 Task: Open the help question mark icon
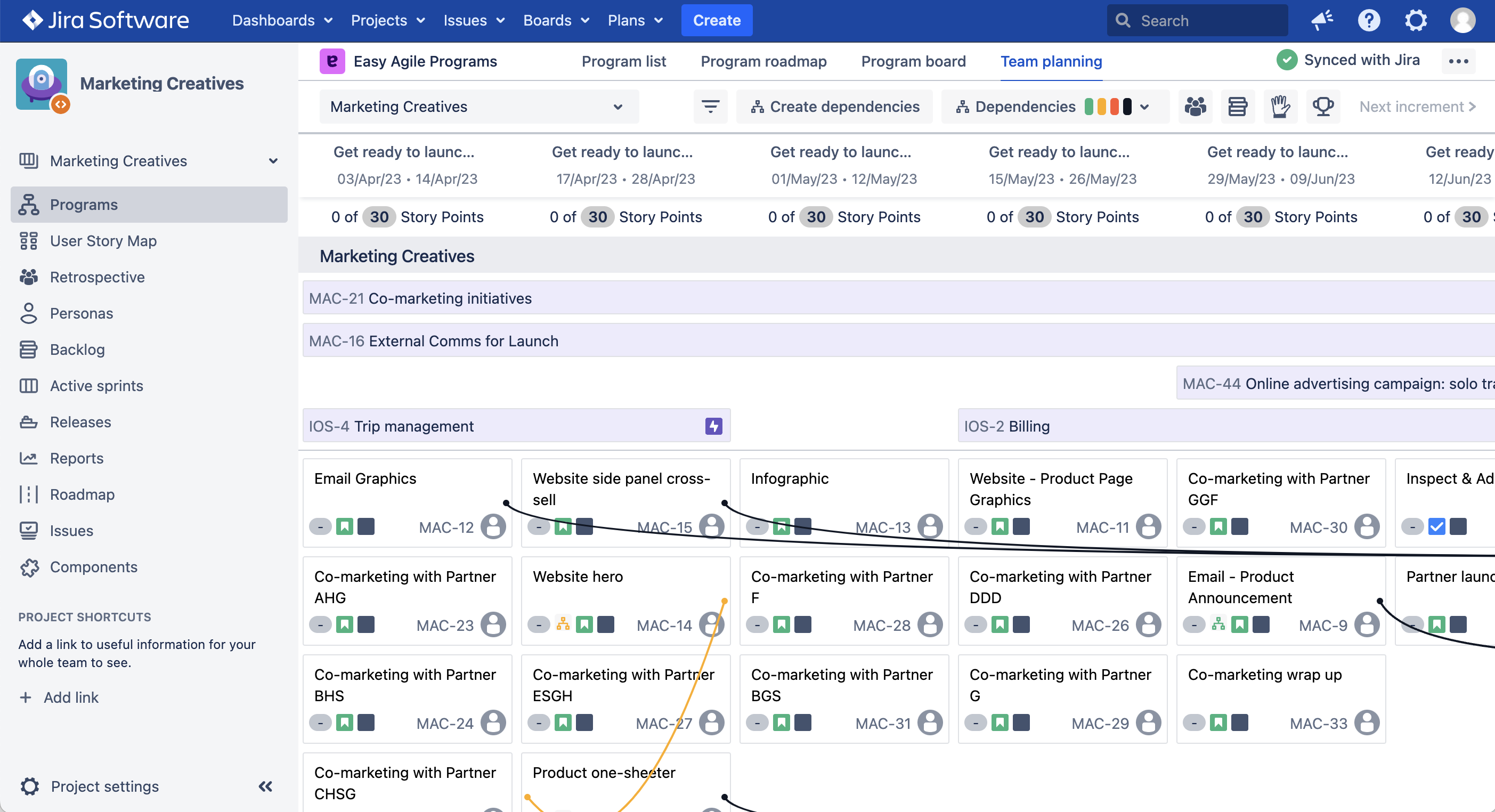[x=1369, y=20]
